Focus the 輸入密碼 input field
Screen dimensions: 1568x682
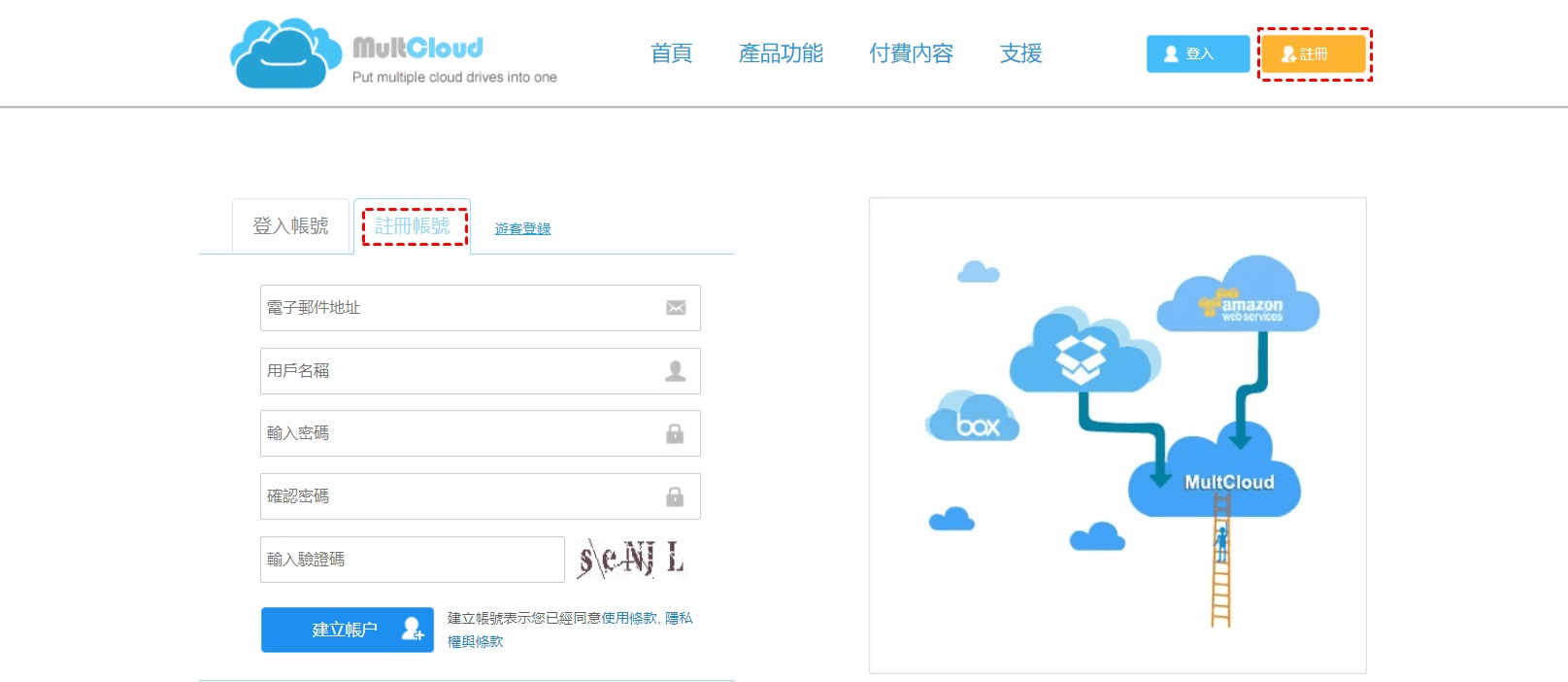481,433
